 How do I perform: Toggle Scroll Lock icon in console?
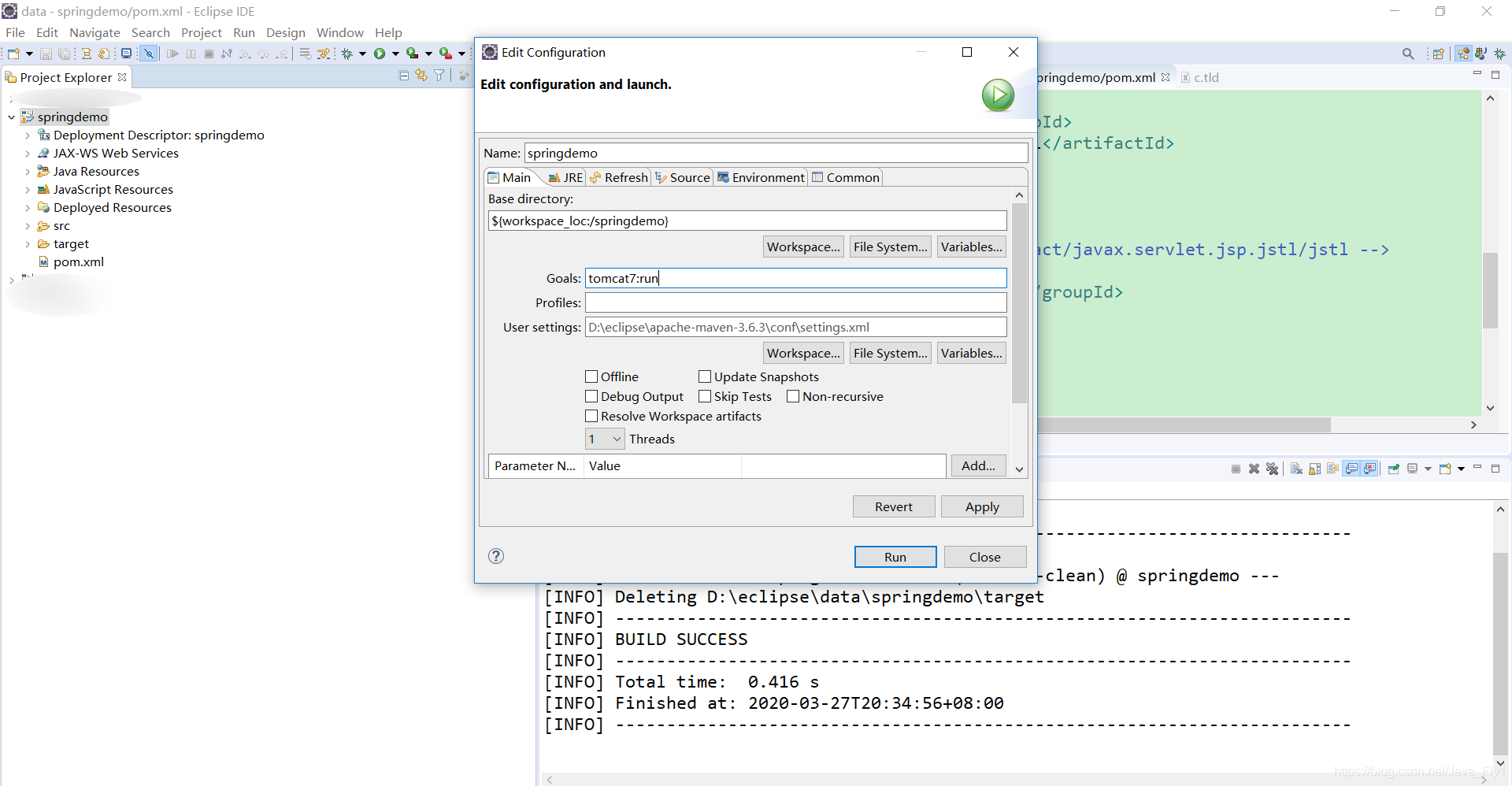1314,469
